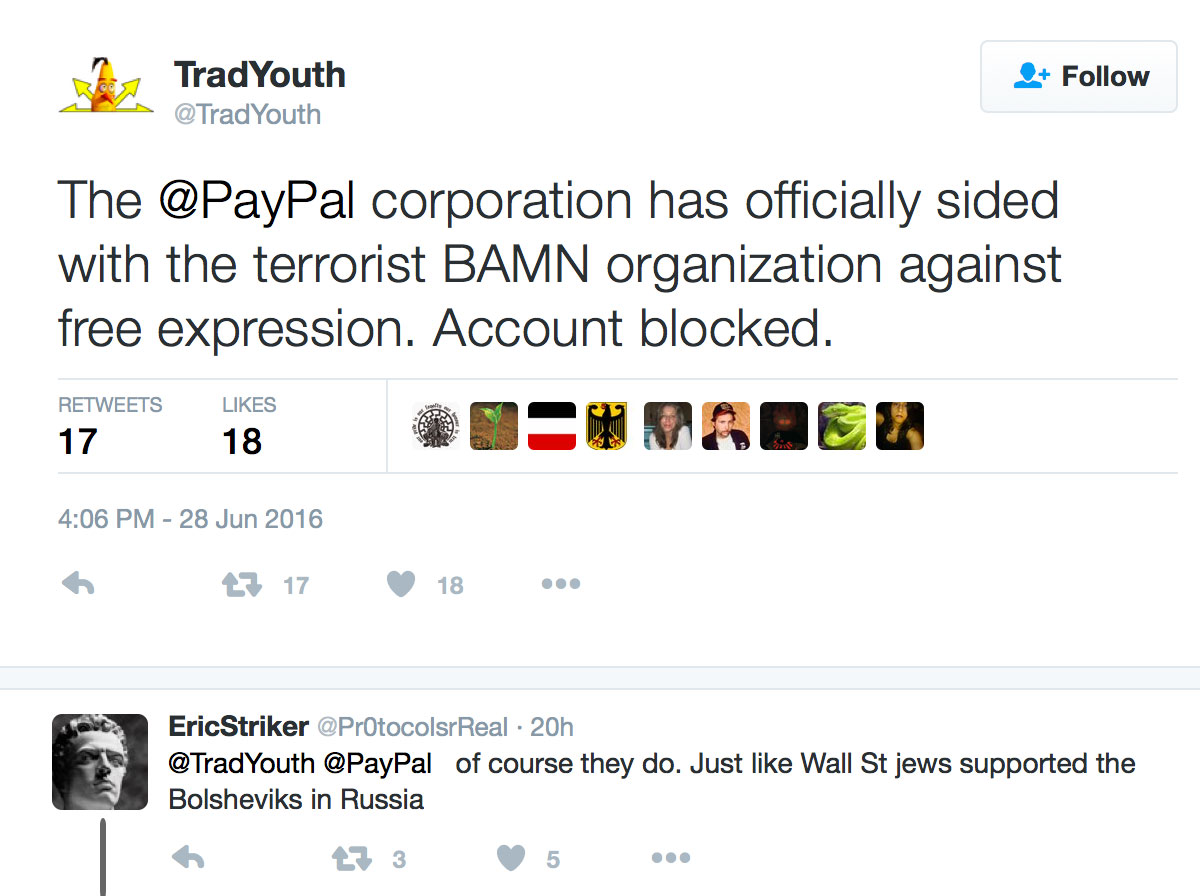
Task: Click the @TradYouth mention in the reply
Action: (240, 764)
